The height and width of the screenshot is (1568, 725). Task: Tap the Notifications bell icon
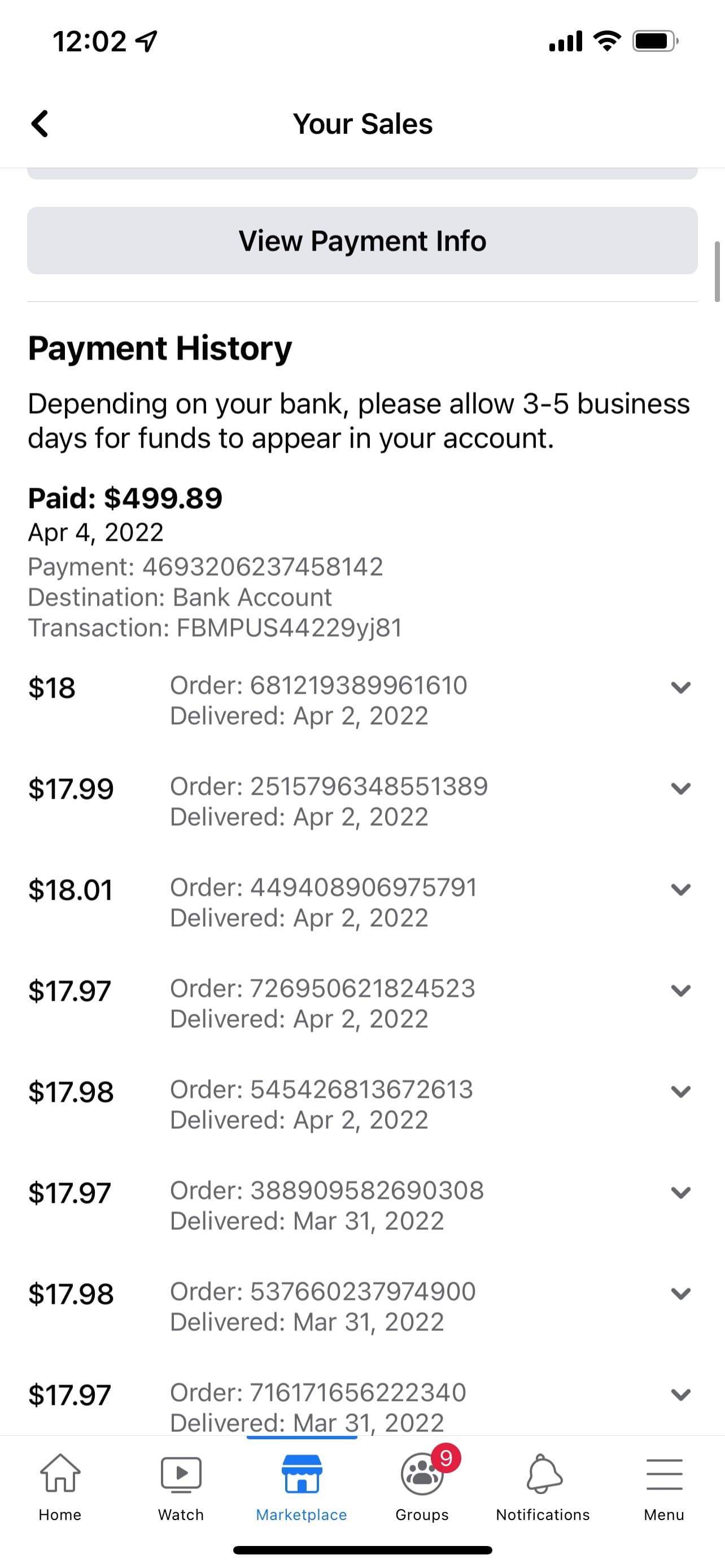pos(543,1474)
